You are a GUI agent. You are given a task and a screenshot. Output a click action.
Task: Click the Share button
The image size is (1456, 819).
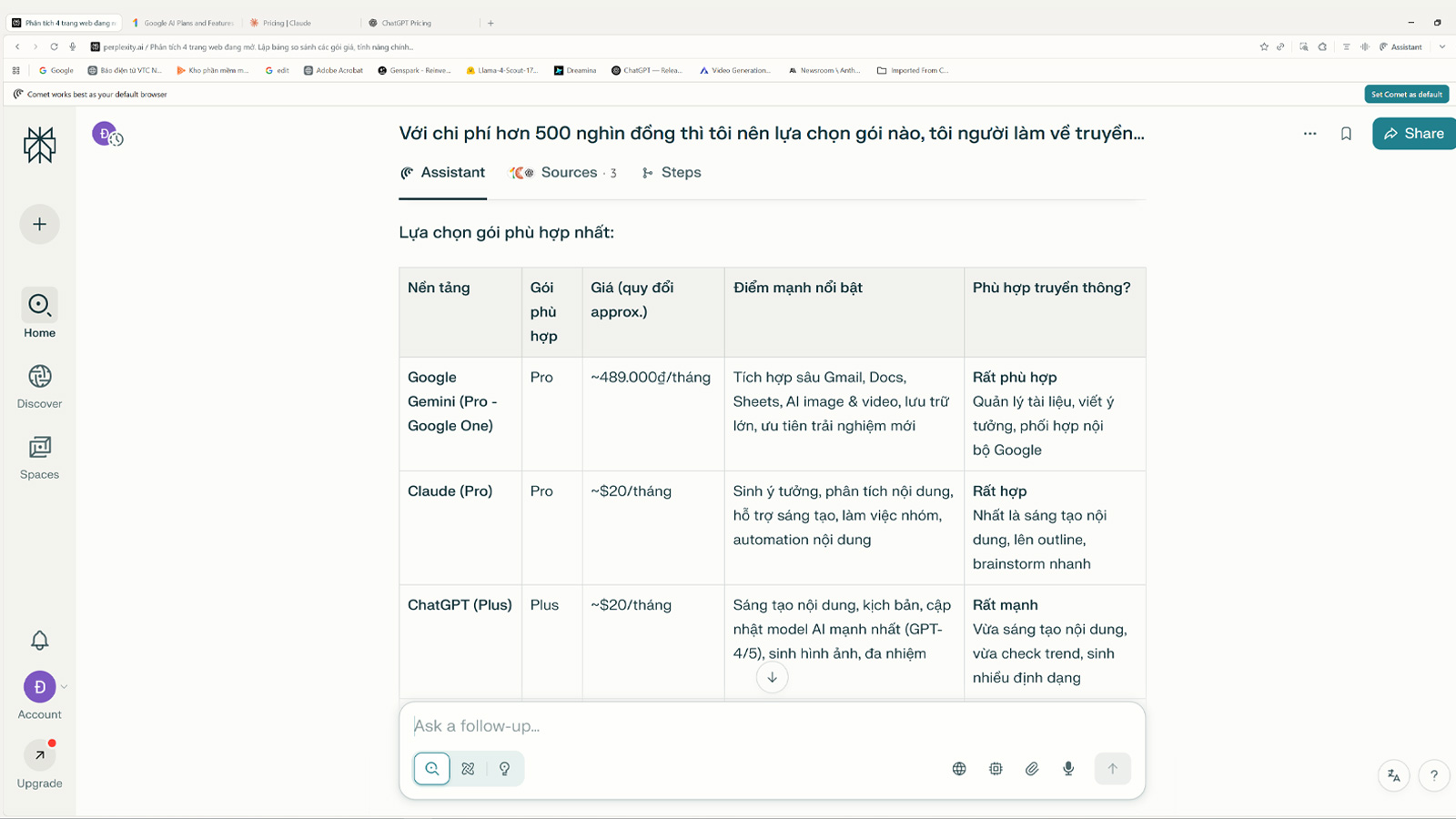1413,134
